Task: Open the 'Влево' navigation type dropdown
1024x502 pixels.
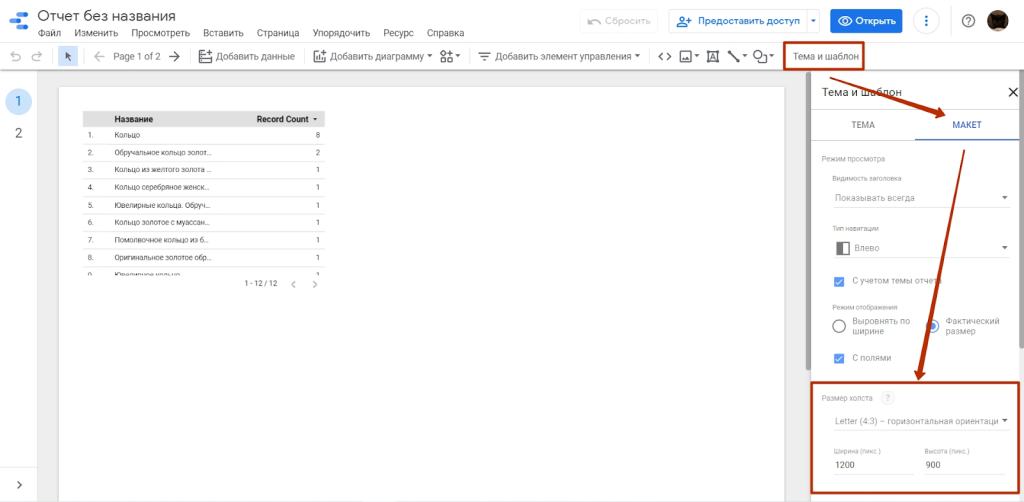Action: point(920,248)
